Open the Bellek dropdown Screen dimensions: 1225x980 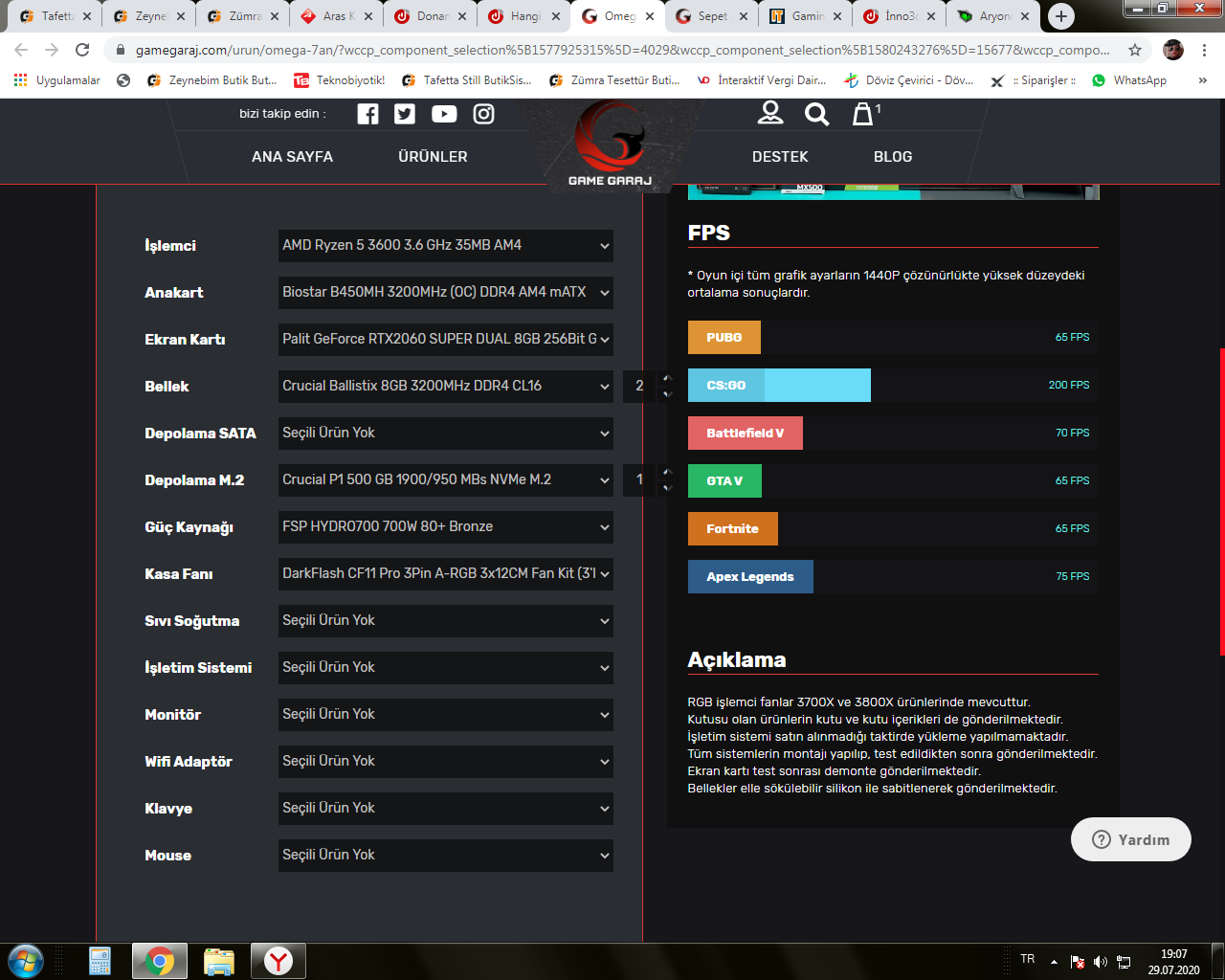[x=446, y=386]
